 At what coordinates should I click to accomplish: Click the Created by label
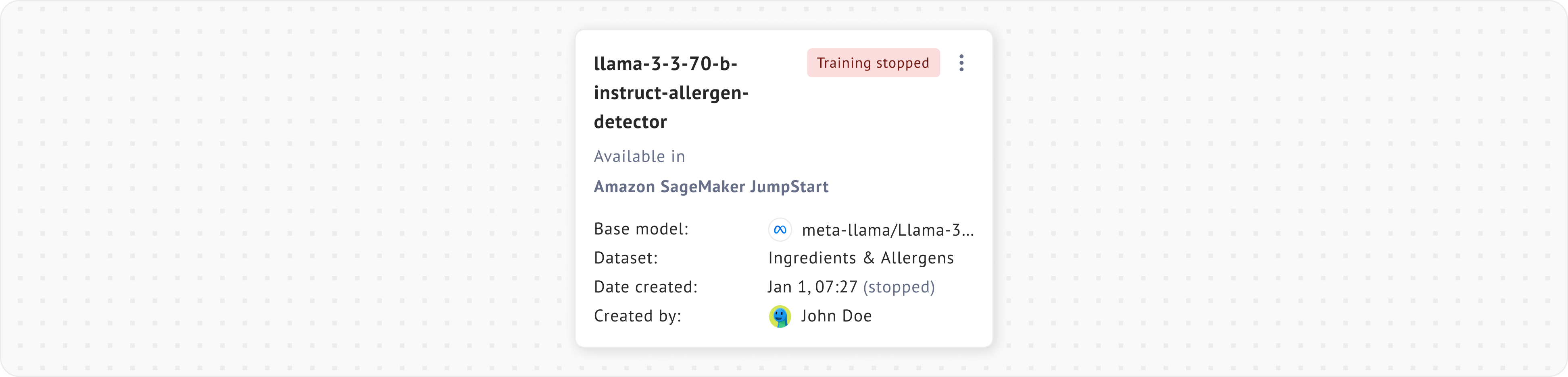(637, 316)
